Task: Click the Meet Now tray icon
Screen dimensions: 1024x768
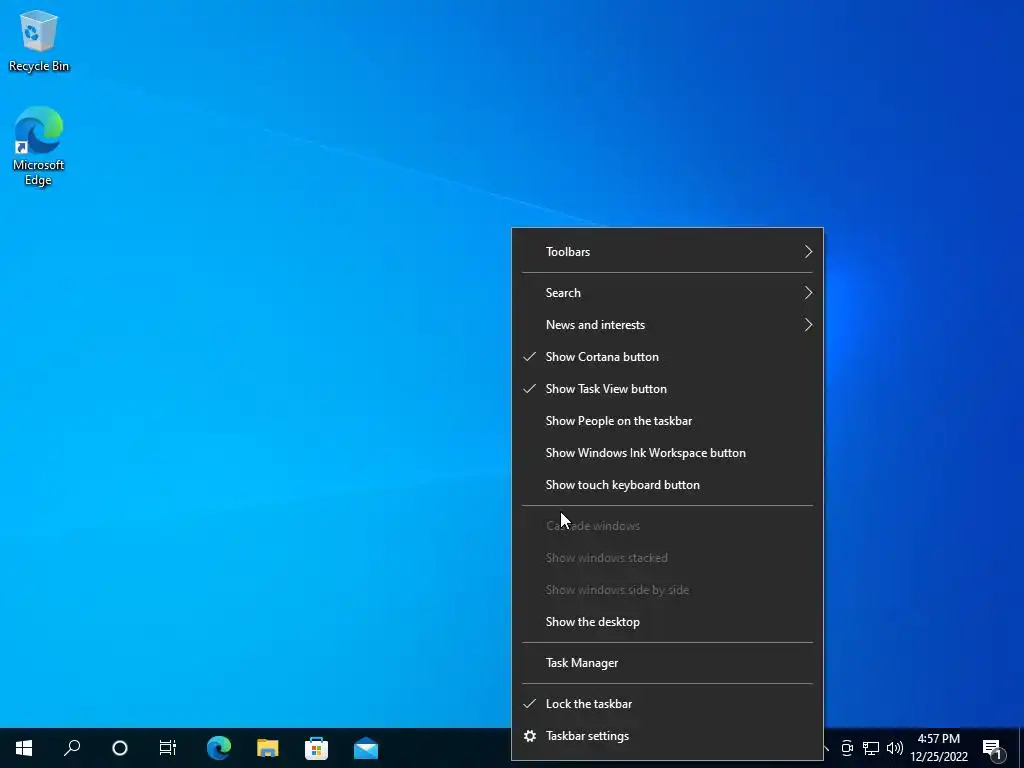Action: point(847,748)
